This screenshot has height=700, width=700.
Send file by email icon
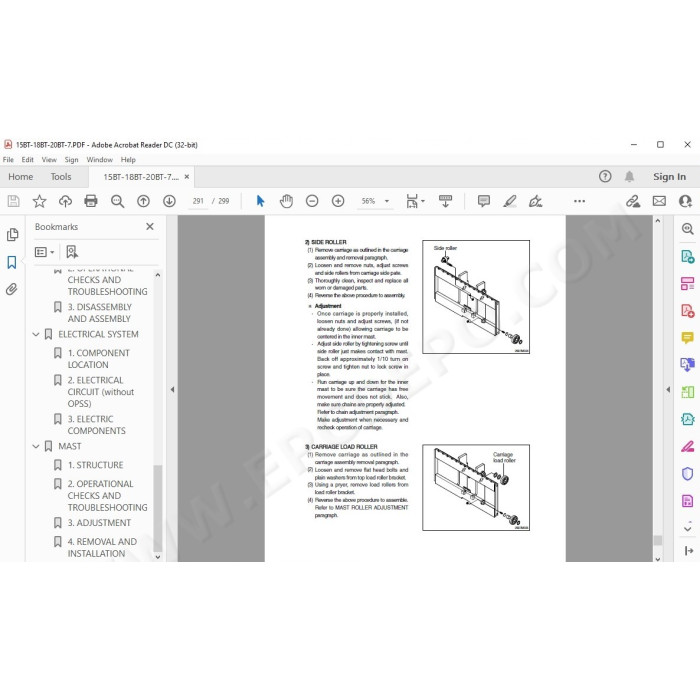[659, 201]
